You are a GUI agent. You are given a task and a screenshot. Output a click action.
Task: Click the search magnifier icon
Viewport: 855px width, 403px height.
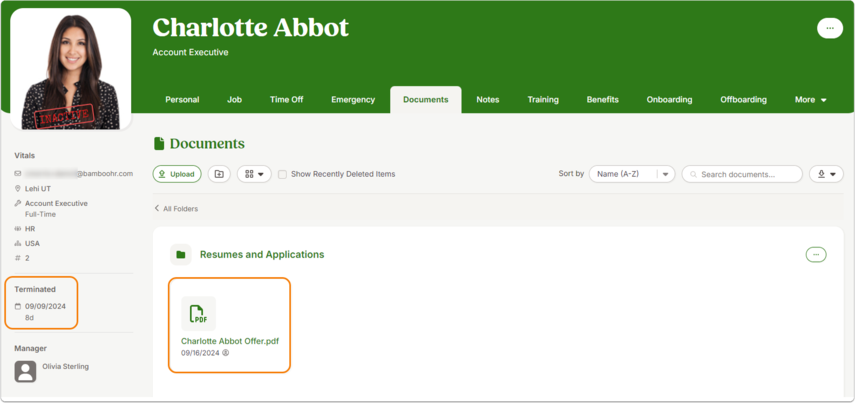(694, 175)
